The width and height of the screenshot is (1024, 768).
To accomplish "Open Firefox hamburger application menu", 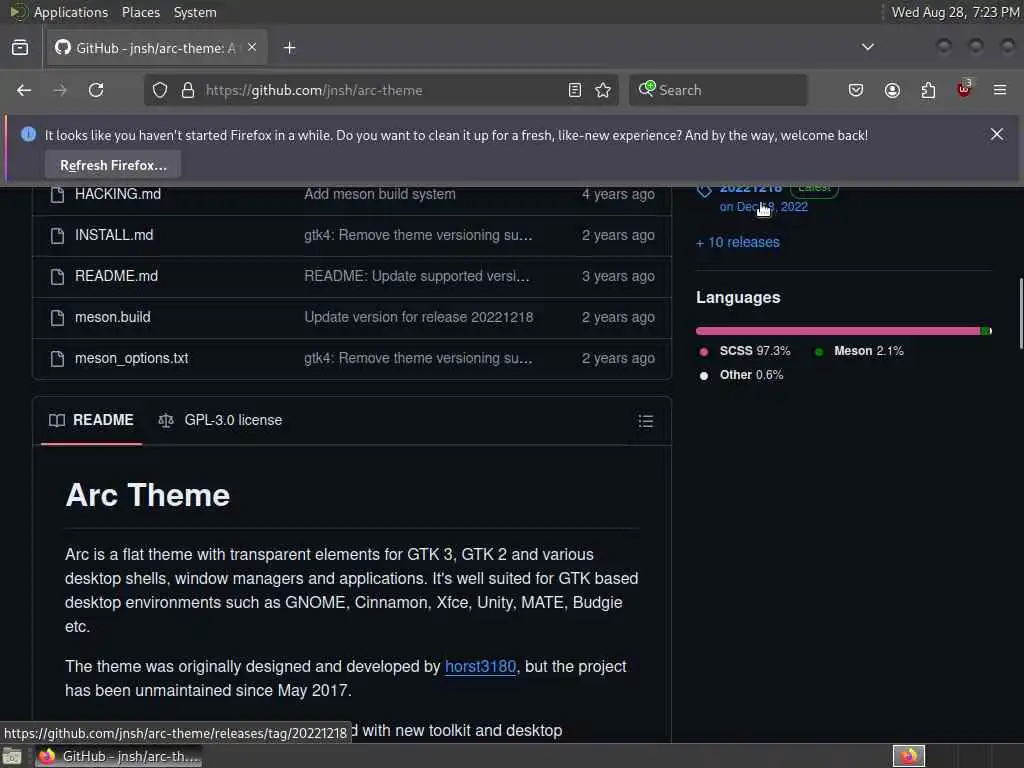I will coord(1000,90).
